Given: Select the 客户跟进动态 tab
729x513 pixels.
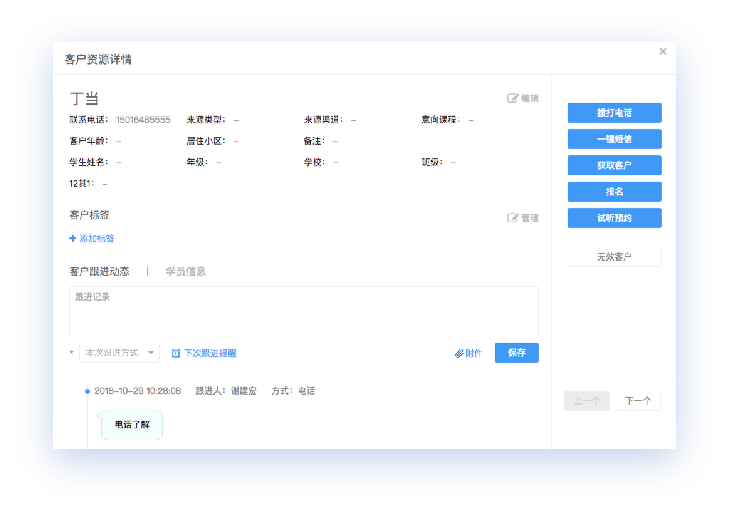Looking at the screenshot, I should [99, 271].
